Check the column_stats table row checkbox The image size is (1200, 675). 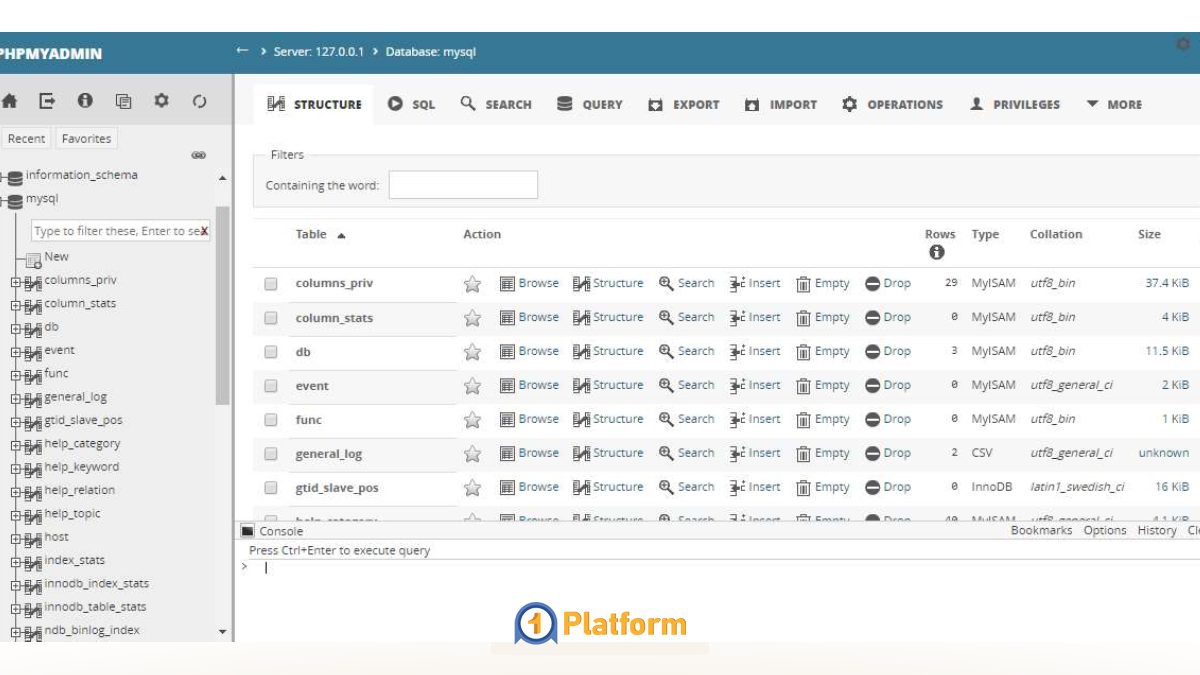click(x=268, y=317)
